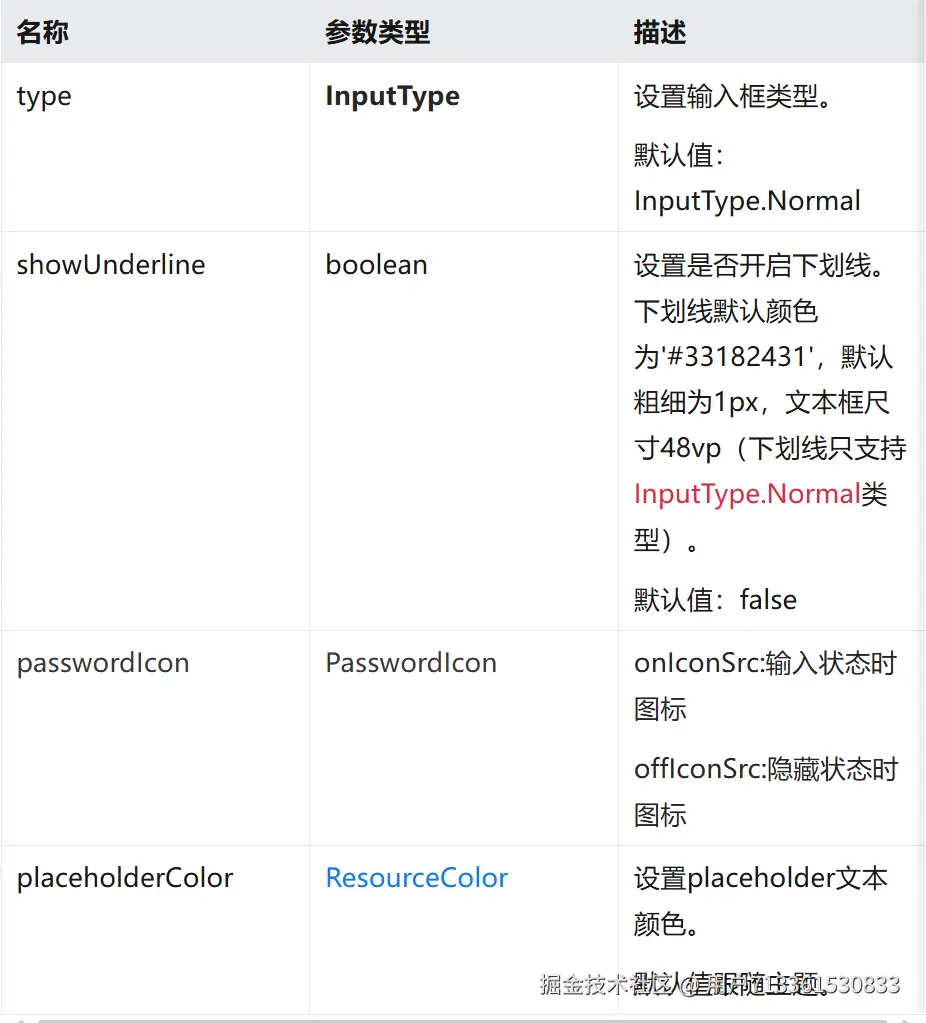Click the scrollbar's right arrow
The width and height of the screenshot is (926, 1023).
pyautogui.click(x=906, y=1020)
